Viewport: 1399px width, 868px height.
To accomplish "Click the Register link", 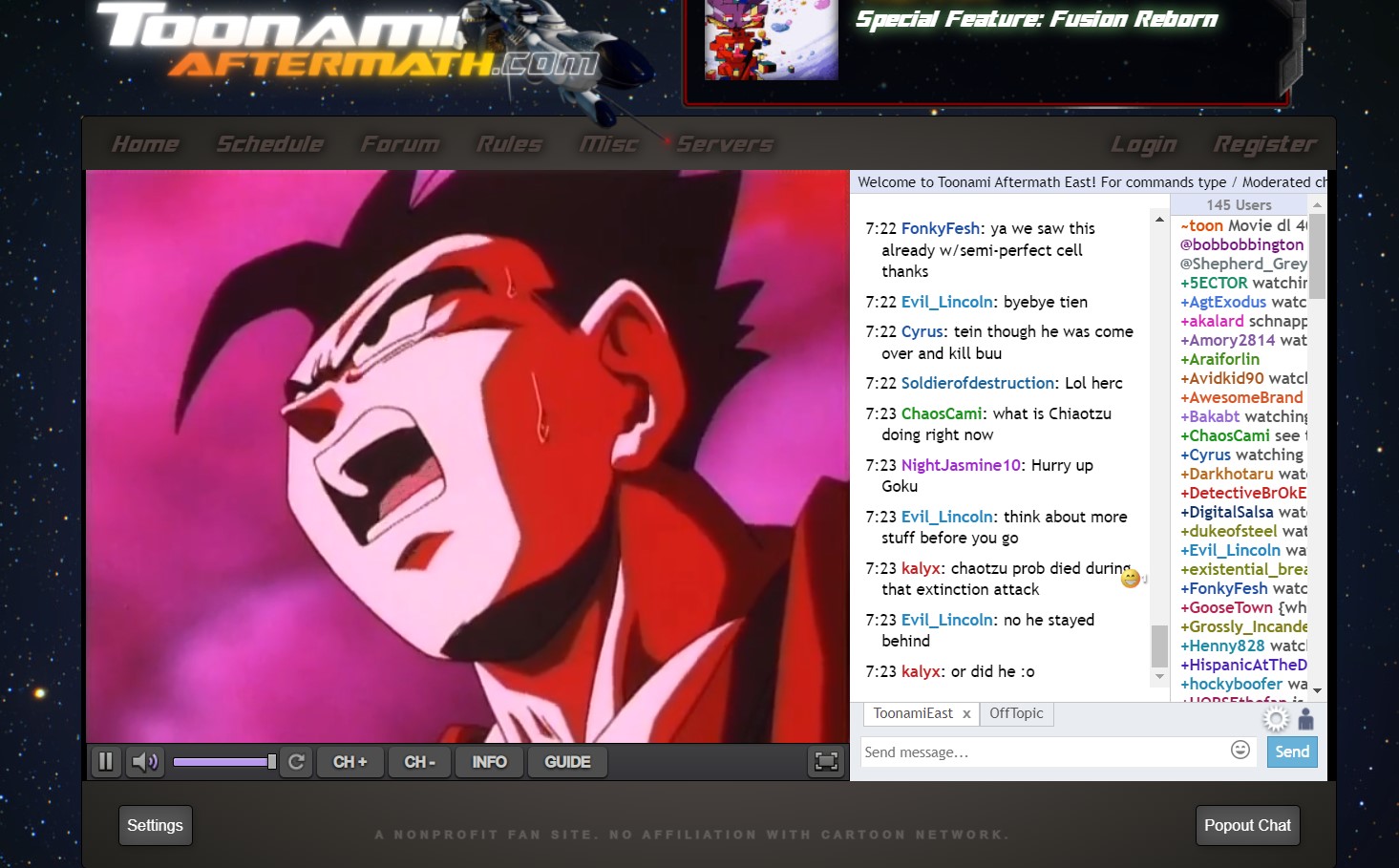I will coord(1264,144).
